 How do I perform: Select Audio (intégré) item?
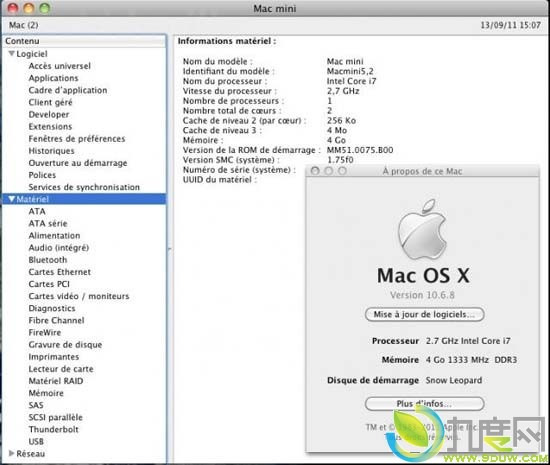59,248
